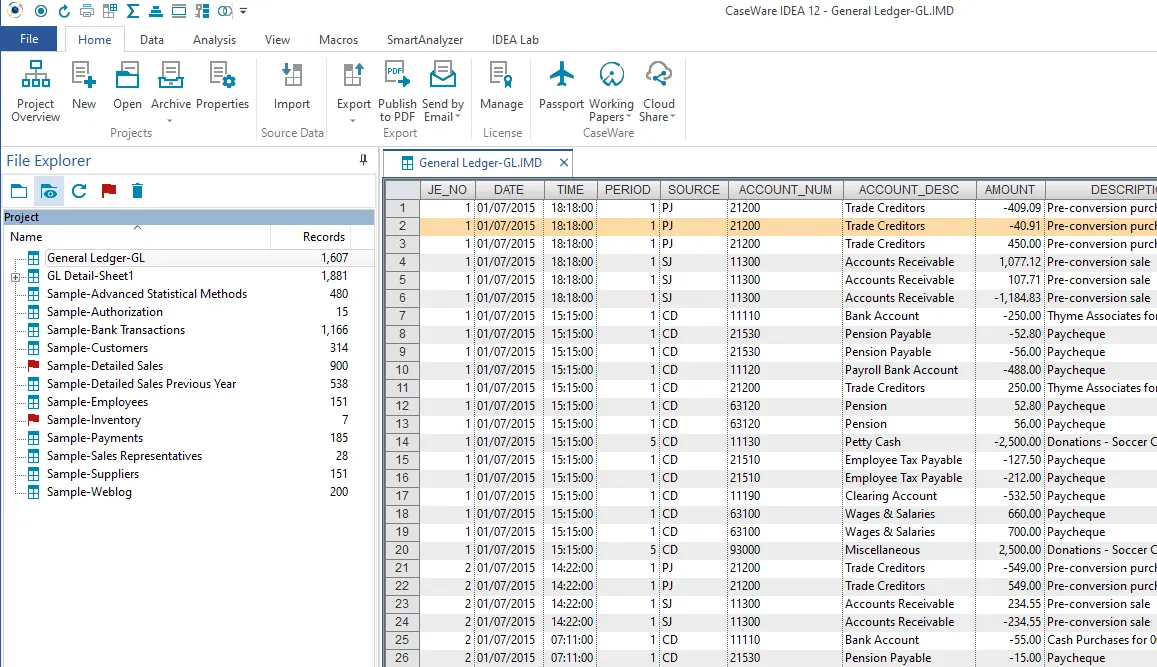The image size is (1157, 667).
Task: Click the Petty Cash account description cell
Action: [x=908, y=442]
